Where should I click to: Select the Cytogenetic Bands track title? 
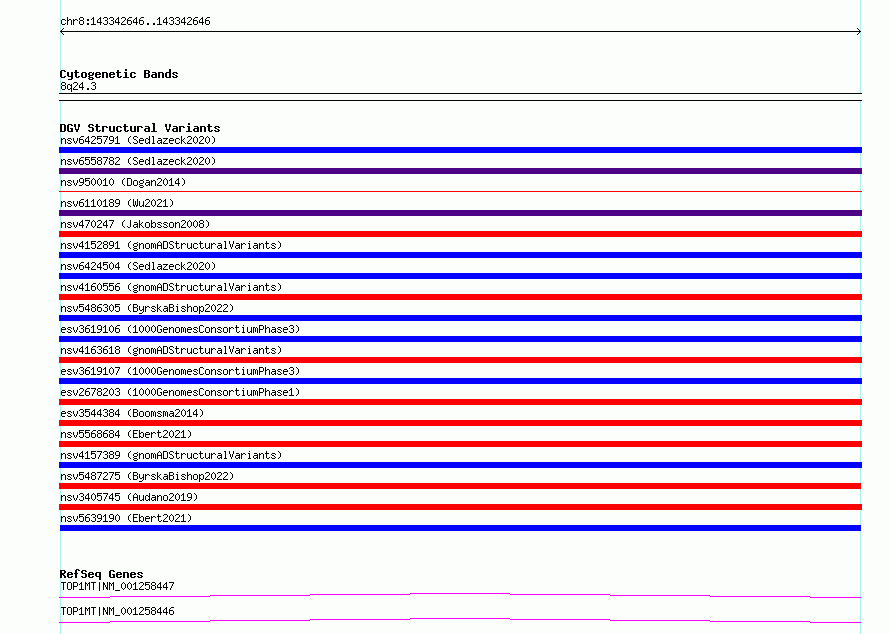click(x=119, y=74)
